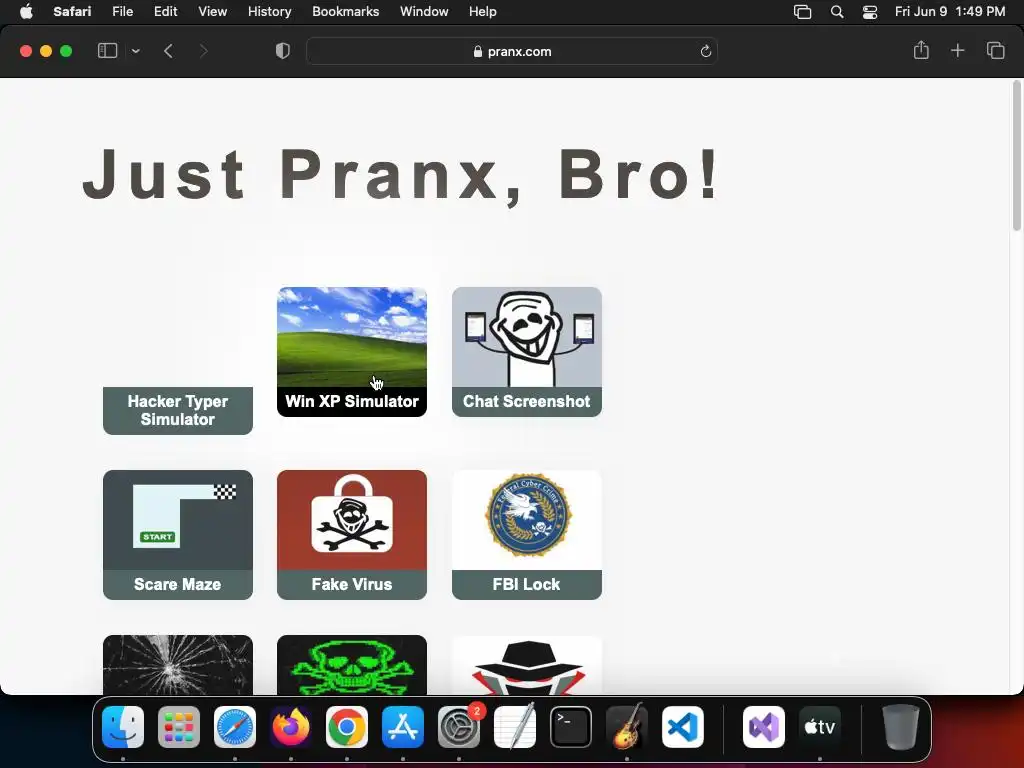Go back to the previous page

click(x=168, y=51)
